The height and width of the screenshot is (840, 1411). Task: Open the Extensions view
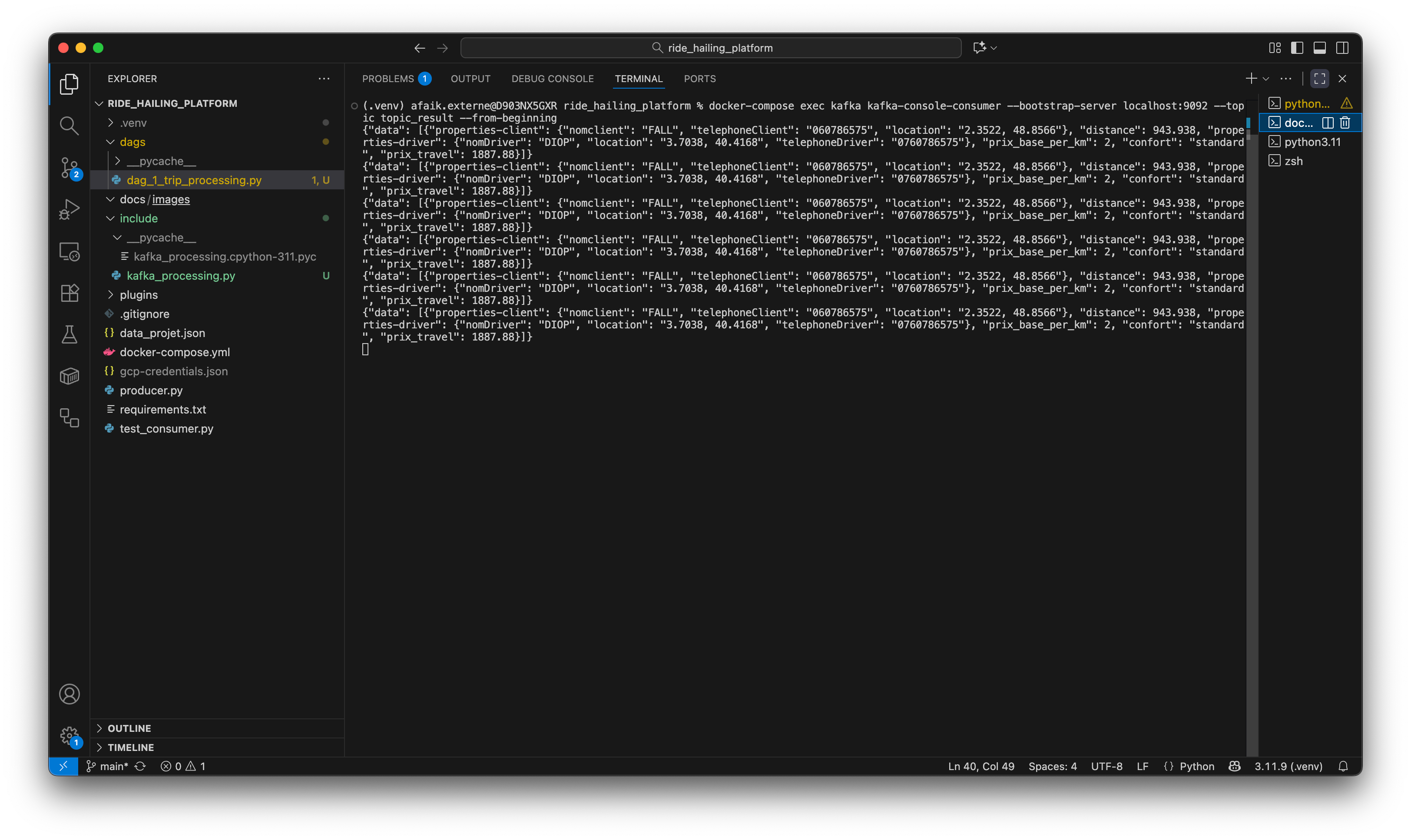[69, 293]
